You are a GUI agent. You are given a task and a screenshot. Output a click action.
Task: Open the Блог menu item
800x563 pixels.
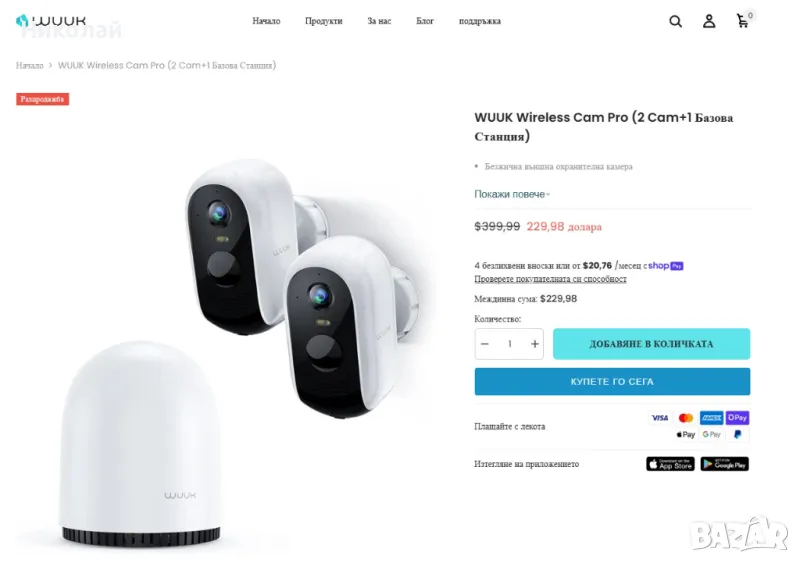(424, 21)
